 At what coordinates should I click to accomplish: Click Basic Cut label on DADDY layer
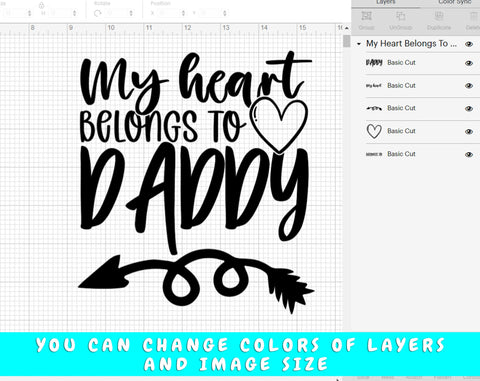coord(401,63)
